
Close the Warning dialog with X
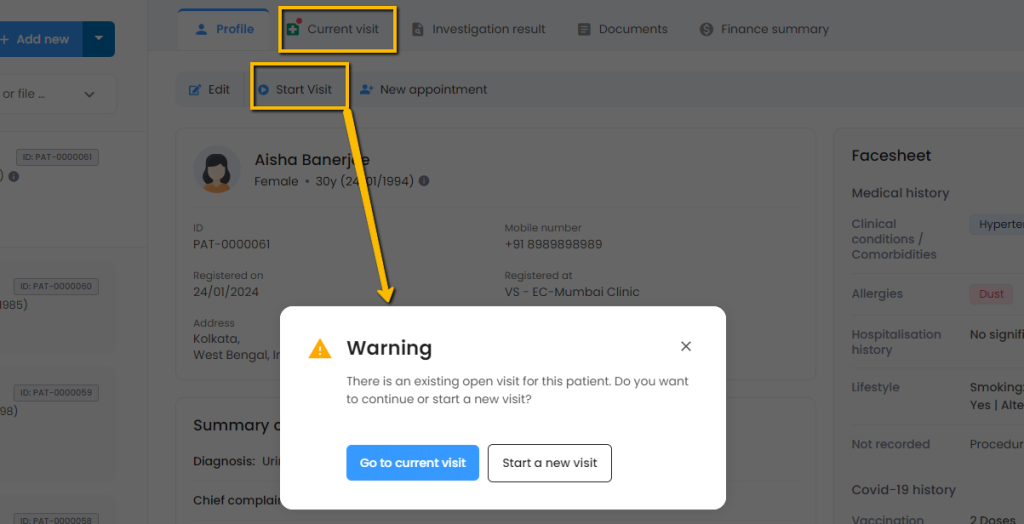tap(686, 347)
